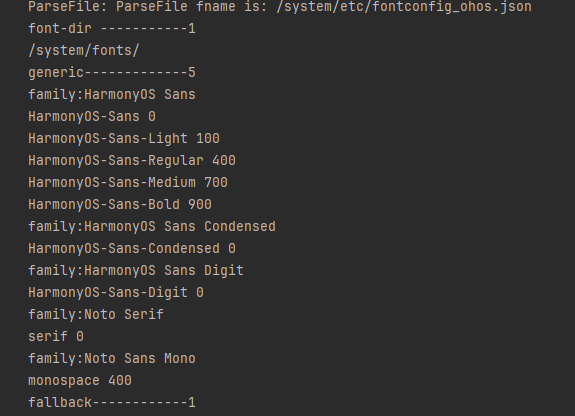Viewport: 575px width, 416px height.
Task: Click the HarmonyOS-Sans-Digit 0 entry
Action: click(116, 293)
